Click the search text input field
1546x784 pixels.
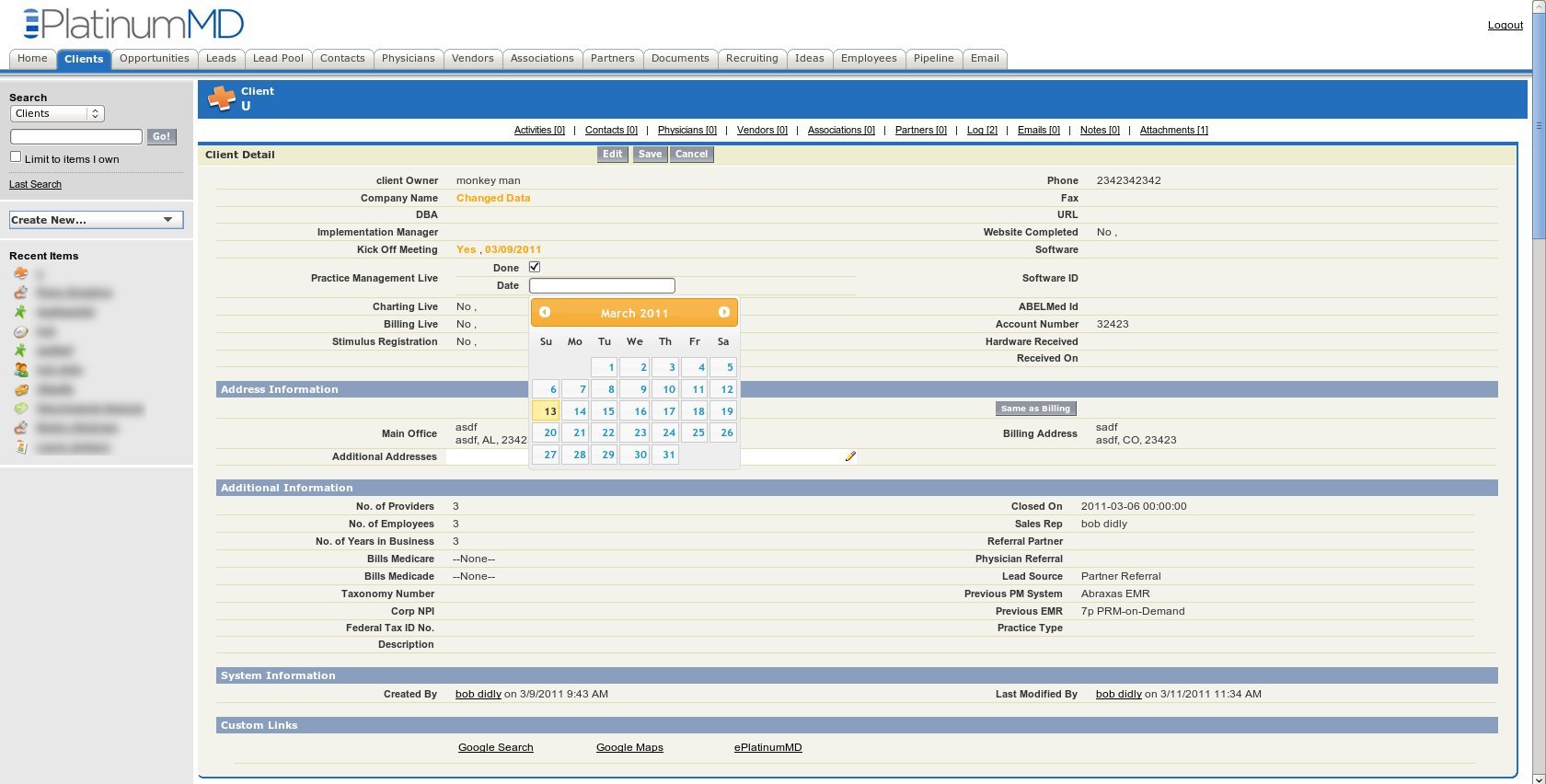point(76,137)
